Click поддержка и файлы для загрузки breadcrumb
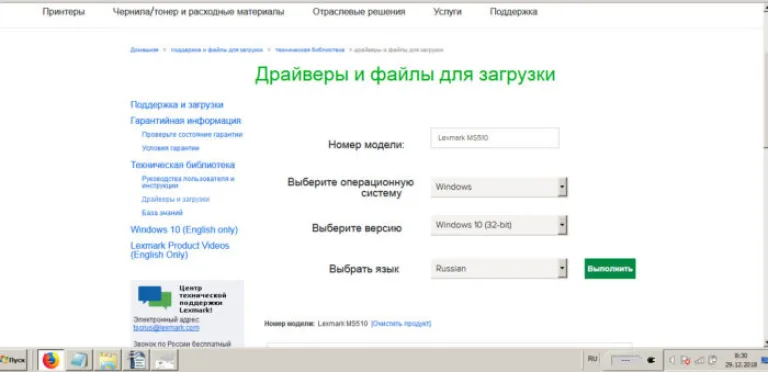 click(x=217, y=50)
